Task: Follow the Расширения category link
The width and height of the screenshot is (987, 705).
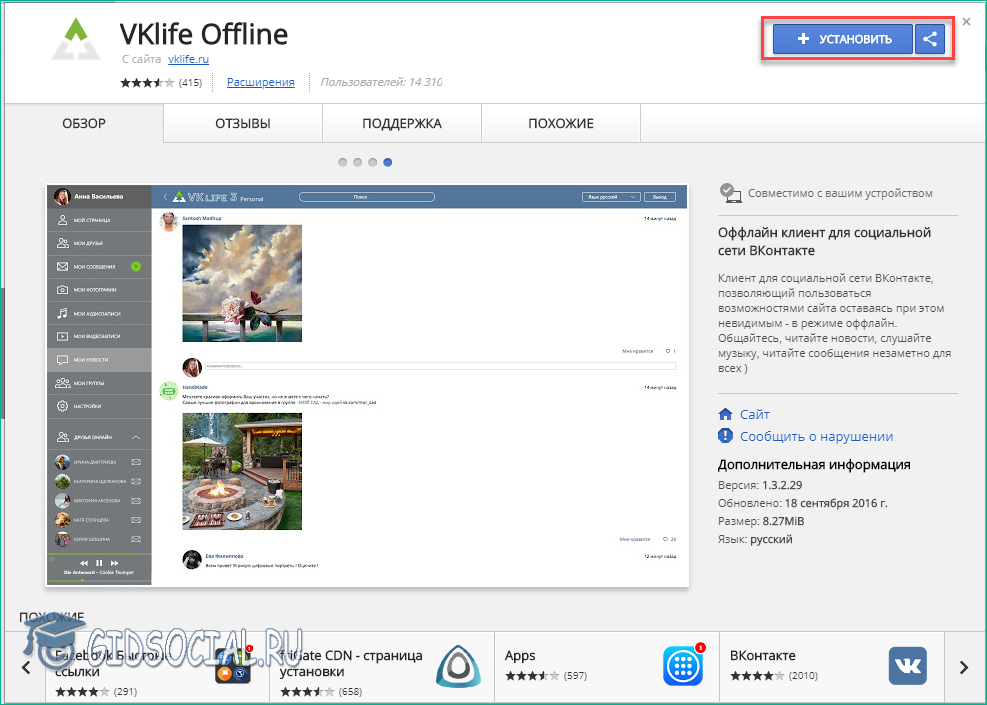Action: click(x=260, y=82)
